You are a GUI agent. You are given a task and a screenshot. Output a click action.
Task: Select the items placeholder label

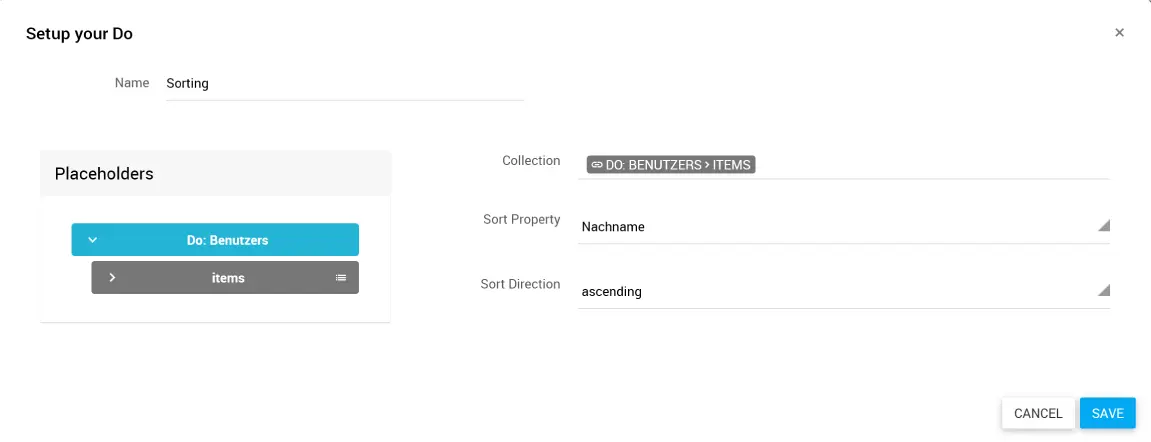(x=228, y=278)
